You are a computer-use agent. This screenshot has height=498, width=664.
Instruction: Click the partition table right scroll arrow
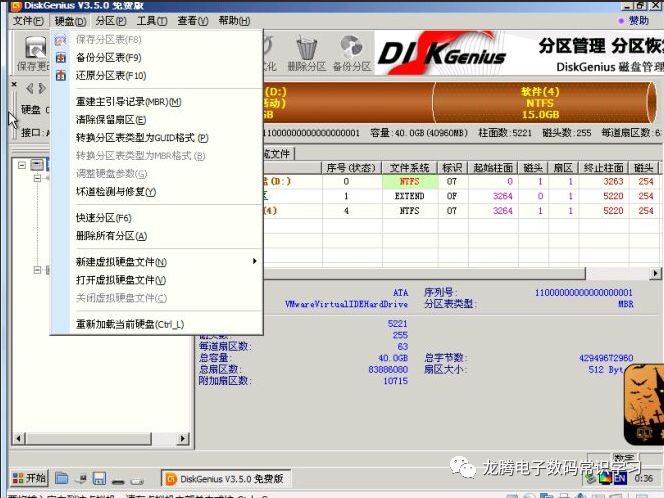pyautogui.click(x=655, y=273)
